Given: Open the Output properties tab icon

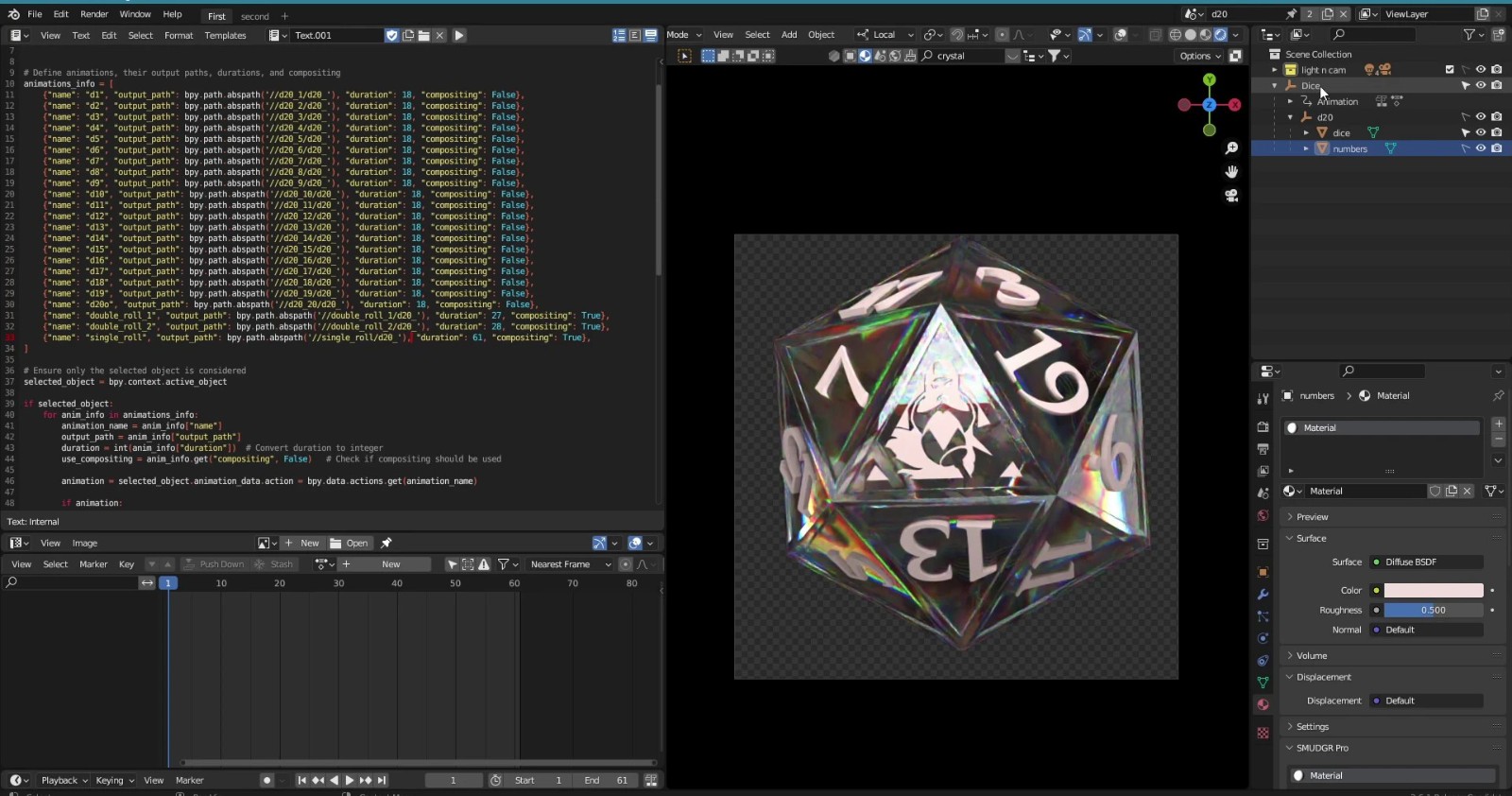Looking at the screenshot, I should (1263, 449).
